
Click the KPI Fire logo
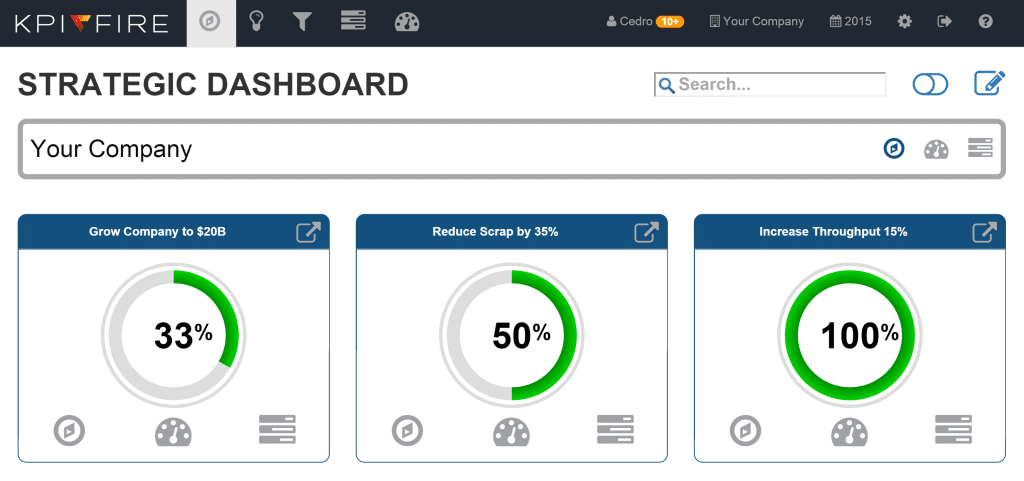[91, 23]
